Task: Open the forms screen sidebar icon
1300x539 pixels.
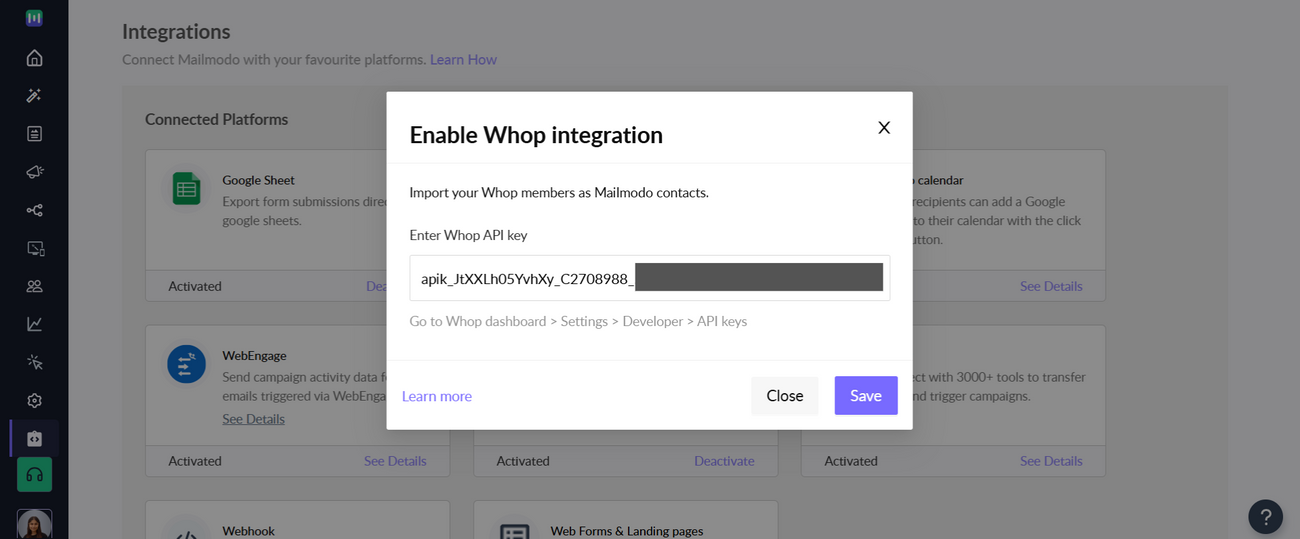Action: tap(34, 248)
